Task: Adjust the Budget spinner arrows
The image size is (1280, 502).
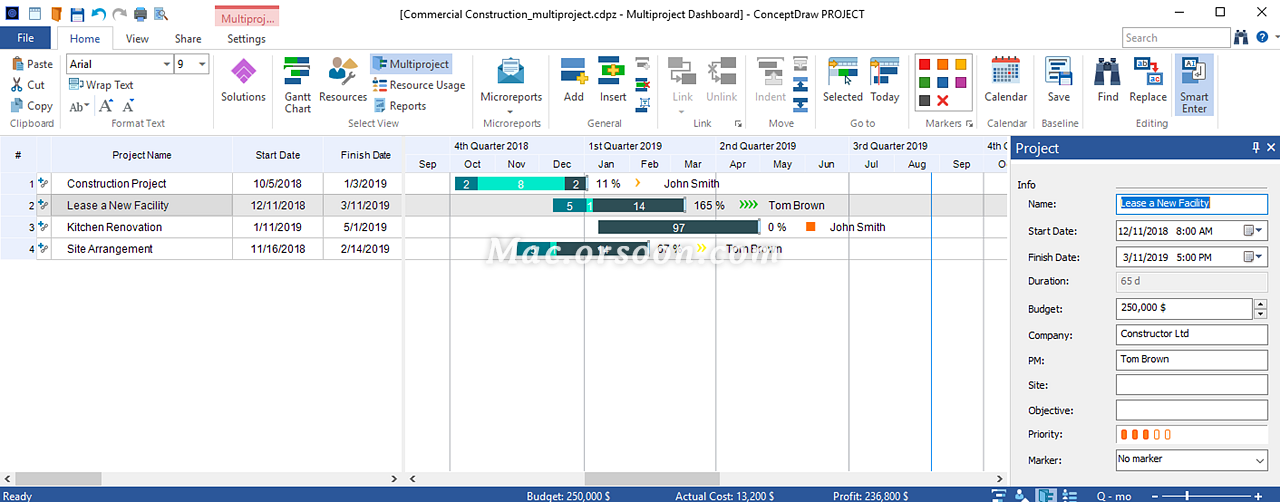Action: pos(1260,309)
